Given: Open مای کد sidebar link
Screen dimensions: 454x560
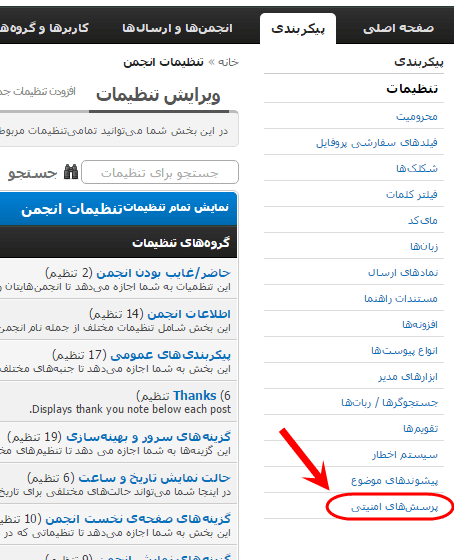Looking at the screenshot, I should [423, 220].
